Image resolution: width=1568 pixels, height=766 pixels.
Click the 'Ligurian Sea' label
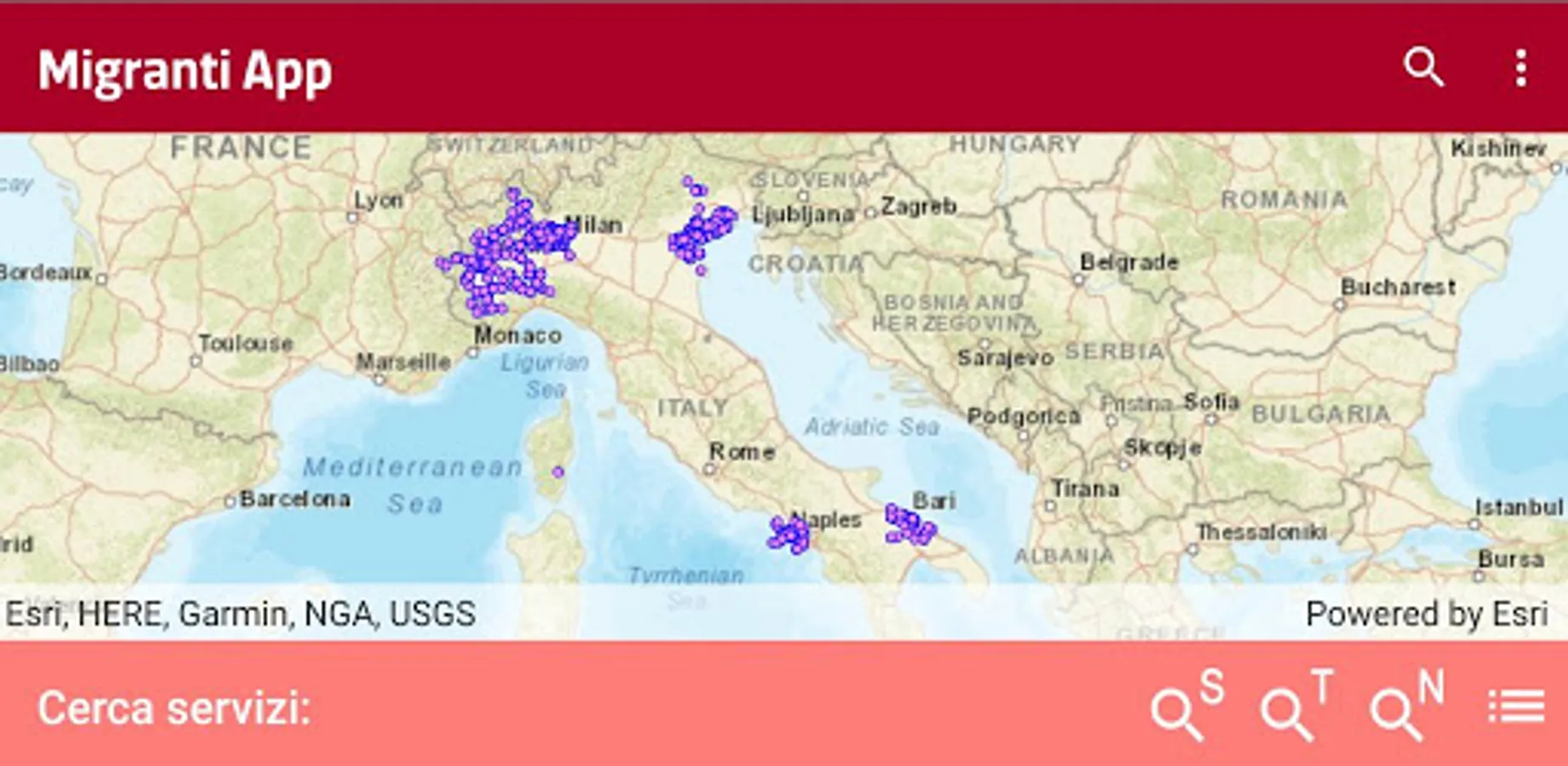545,375
